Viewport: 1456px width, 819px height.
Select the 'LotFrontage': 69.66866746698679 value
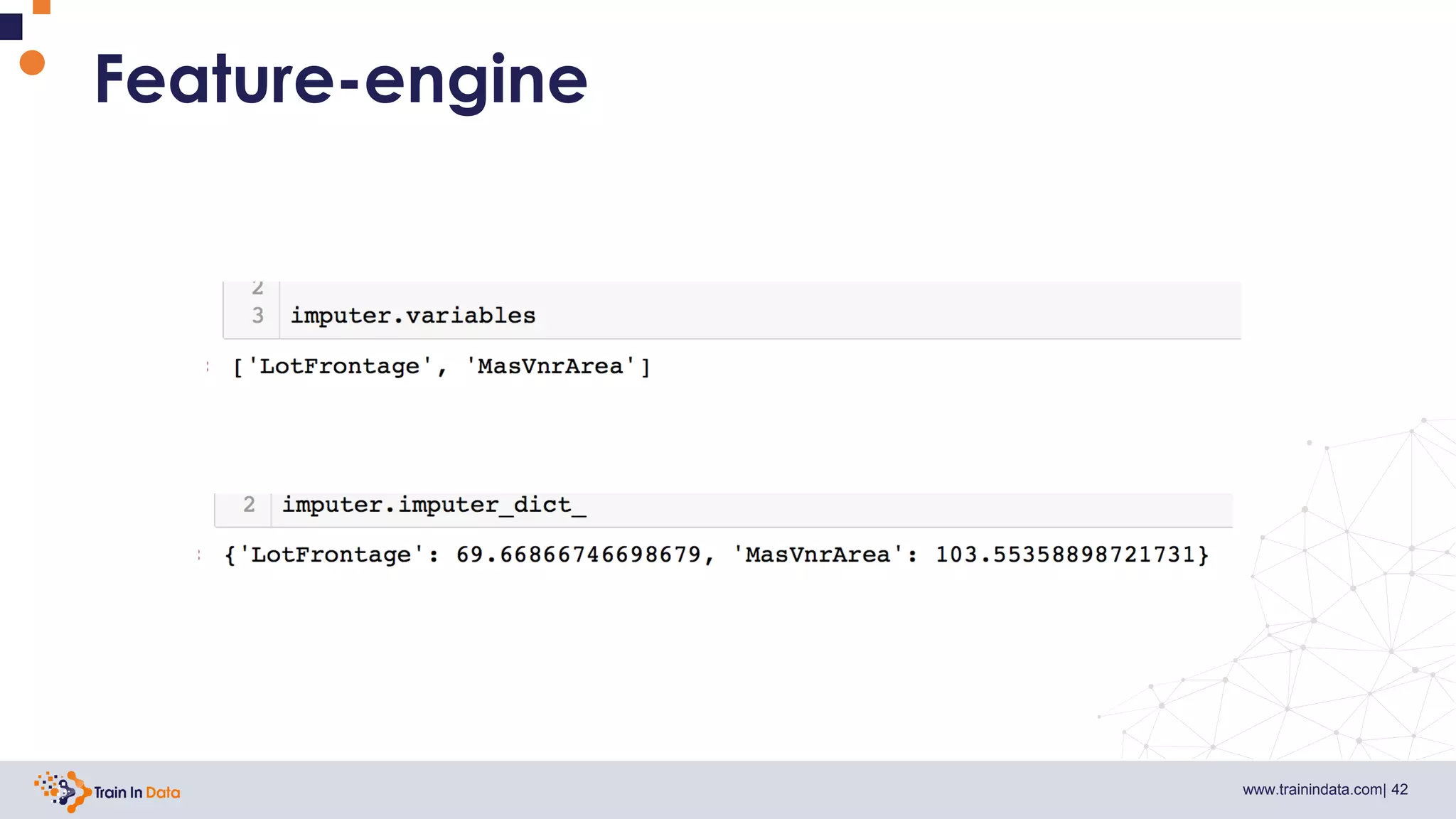[471, 555]
